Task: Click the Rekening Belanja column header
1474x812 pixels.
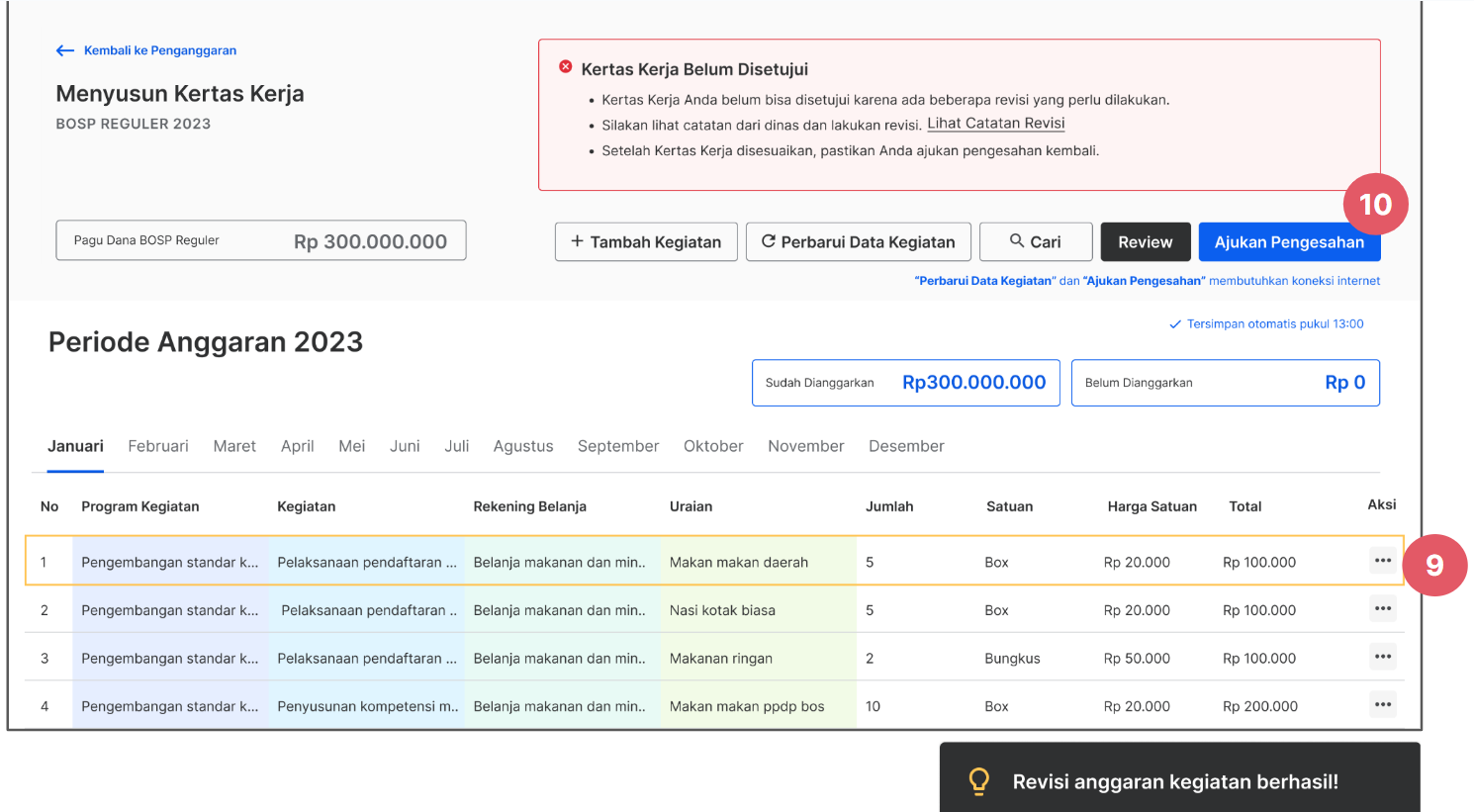Action: [529, 506]
